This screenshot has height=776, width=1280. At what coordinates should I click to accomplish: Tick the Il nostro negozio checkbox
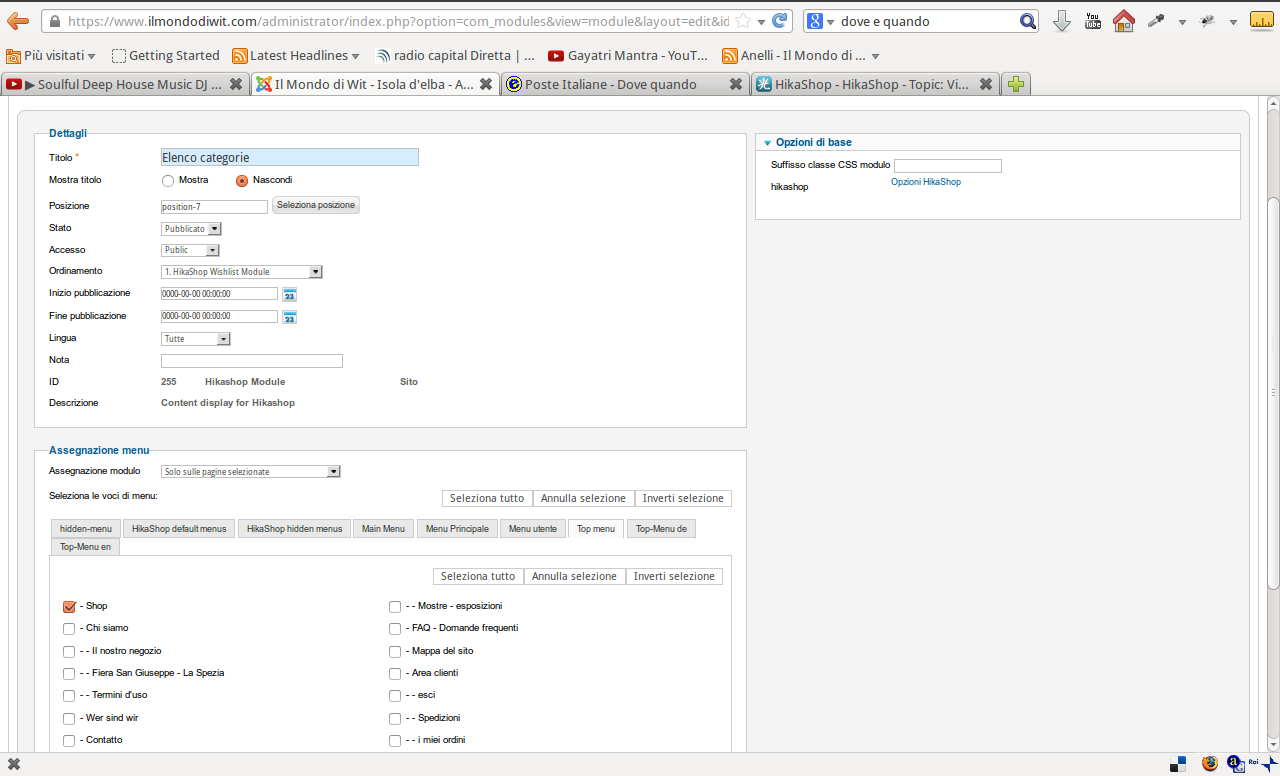[69, 652]
